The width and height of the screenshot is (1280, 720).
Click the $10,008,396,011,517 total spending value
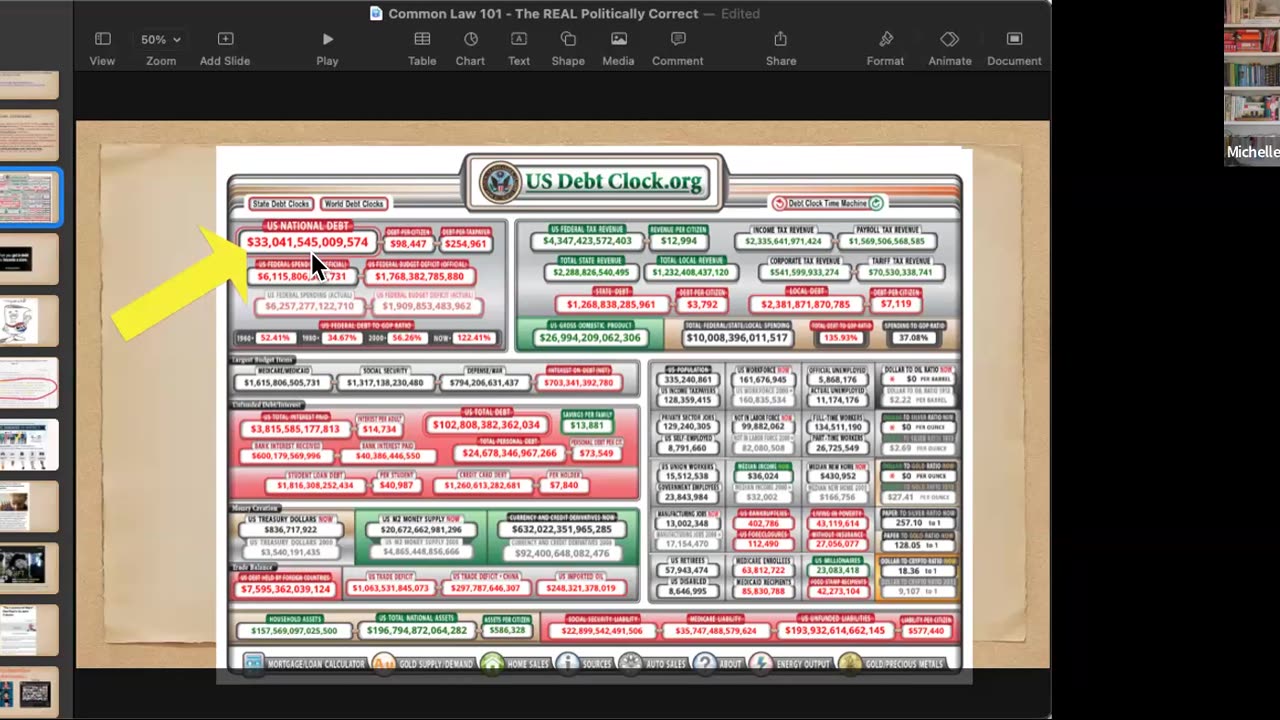click(x=737, y=338)
